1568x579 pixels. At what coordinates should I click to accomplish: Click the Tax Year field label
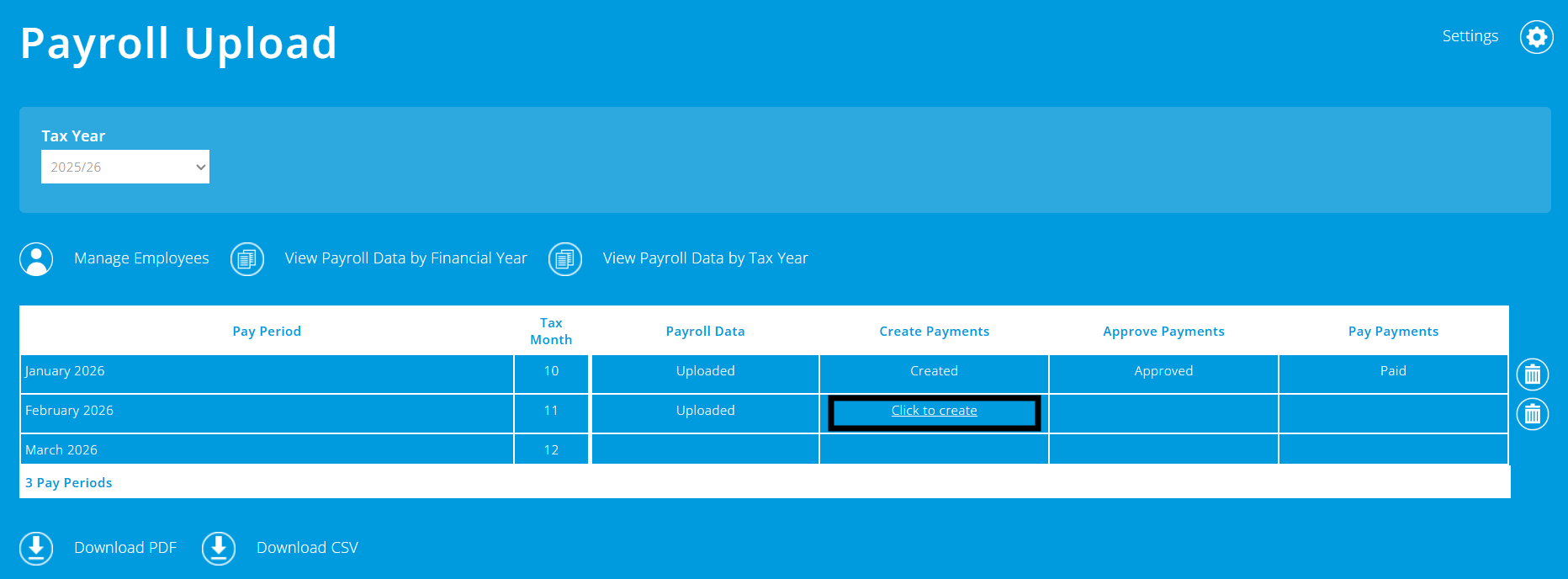pos(73,136)
